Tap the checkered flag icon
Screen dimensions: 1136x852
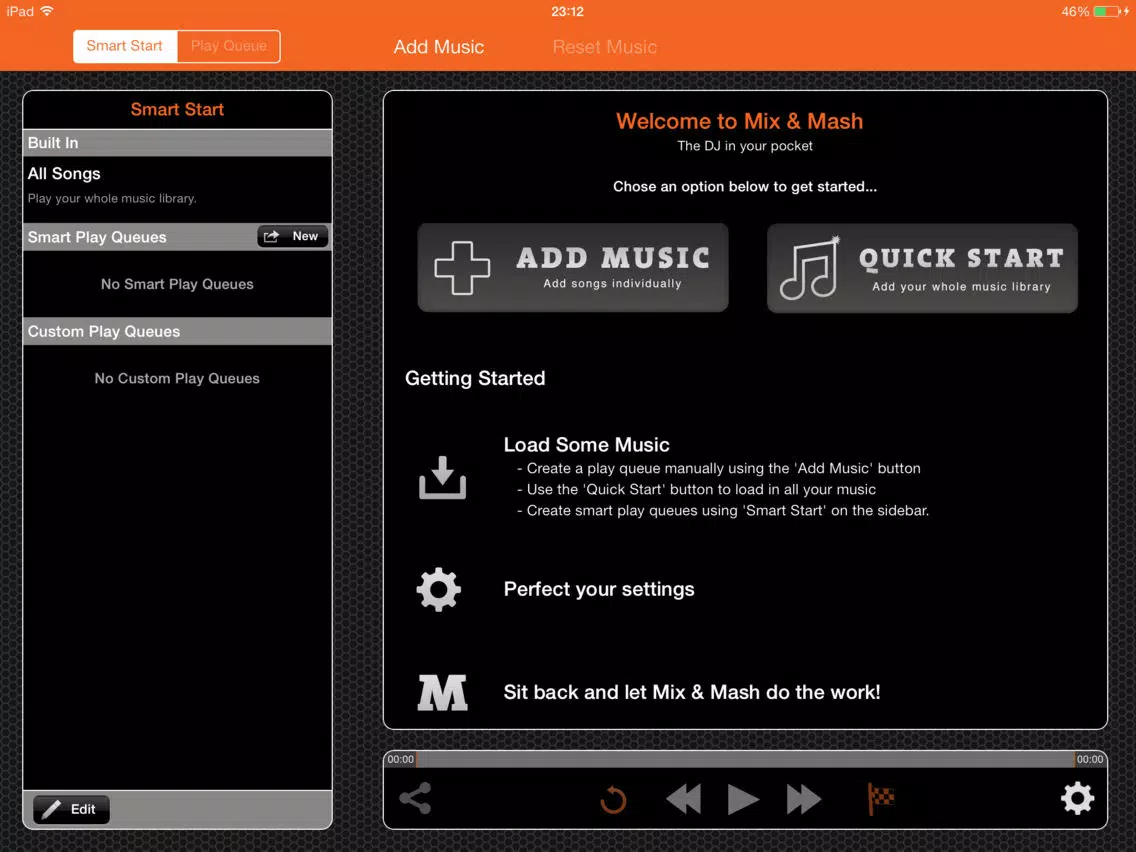pyautogui.click(x=881, y=799)
